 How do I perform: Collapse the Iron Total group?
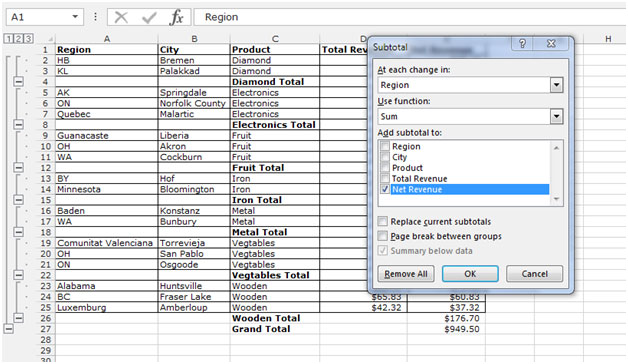pos(18,200)
